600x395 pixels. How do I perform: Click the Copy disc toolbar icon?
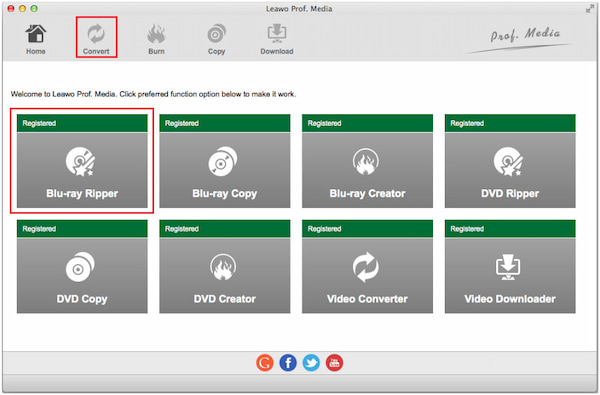click(x=216, y=39)
